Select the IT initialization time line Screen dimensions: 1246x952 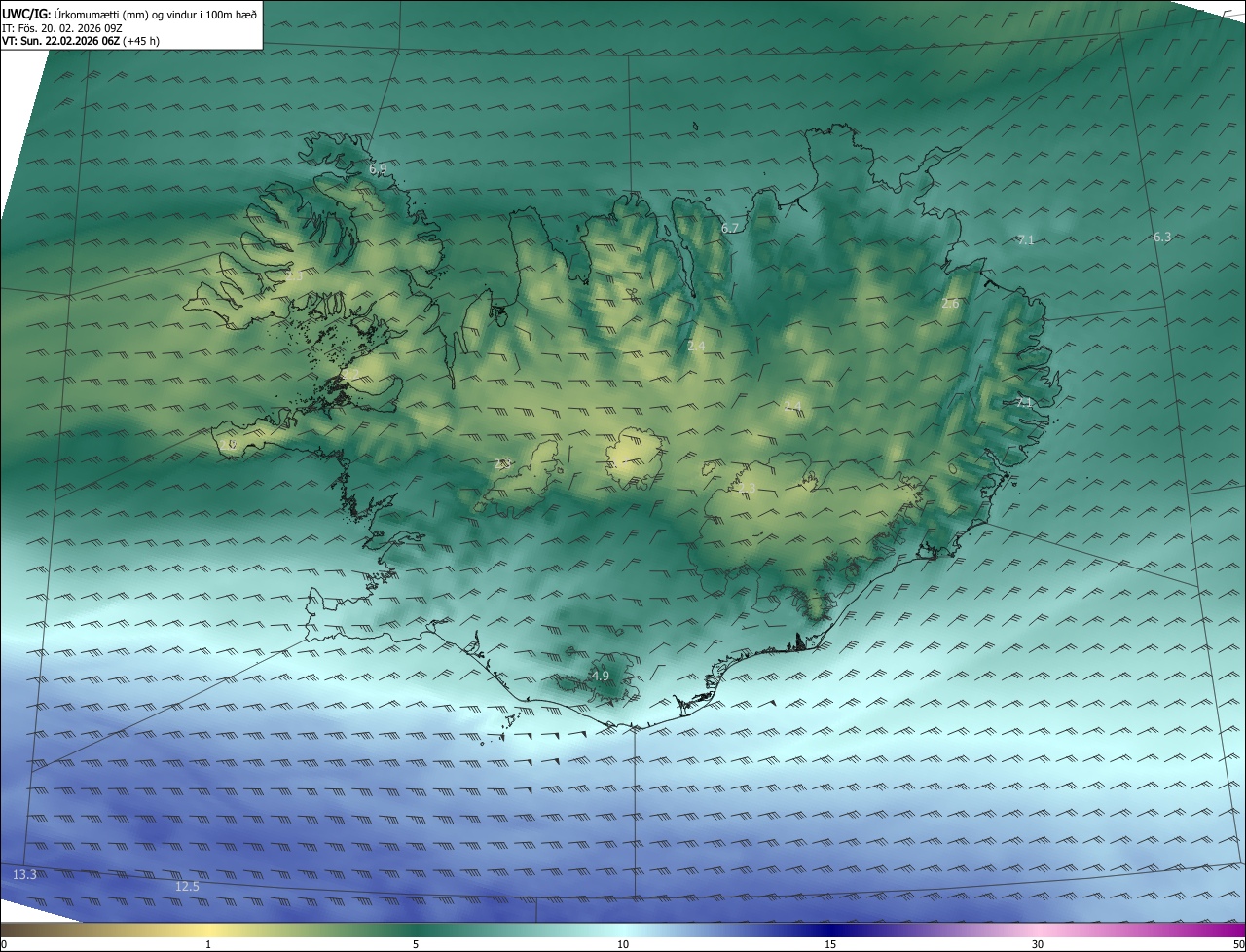tap(61, 28)
